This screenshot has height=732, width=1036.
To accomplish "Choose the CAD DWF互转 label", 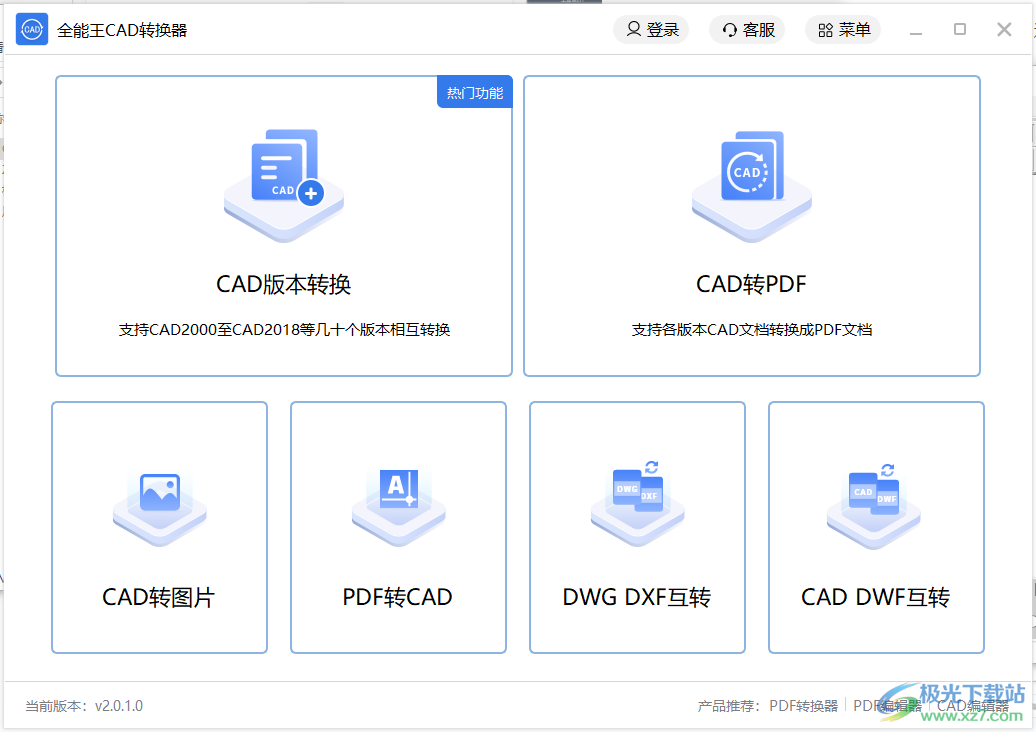I will (x=875, y=597).
